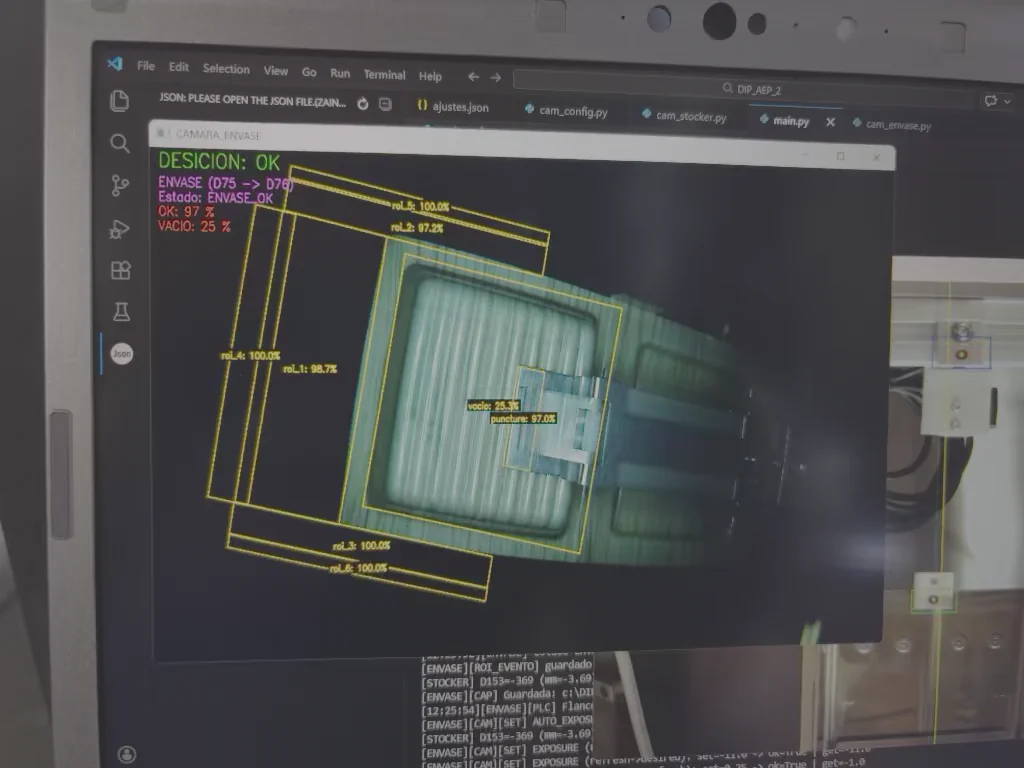Open the View menu

click(x=276, y=71)
